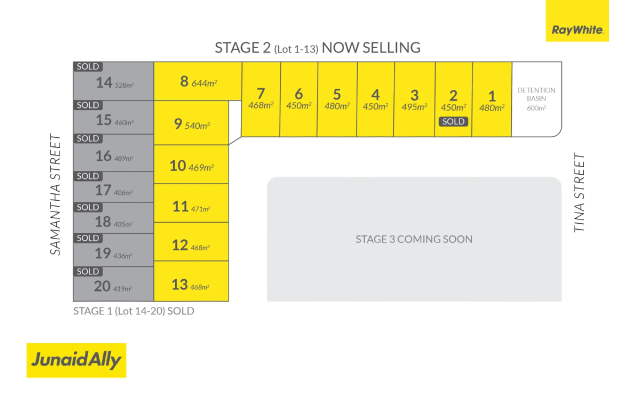The image size is (636, 400).
Task: Select Lot 1 next to detention basin
Action: (491, 99)
